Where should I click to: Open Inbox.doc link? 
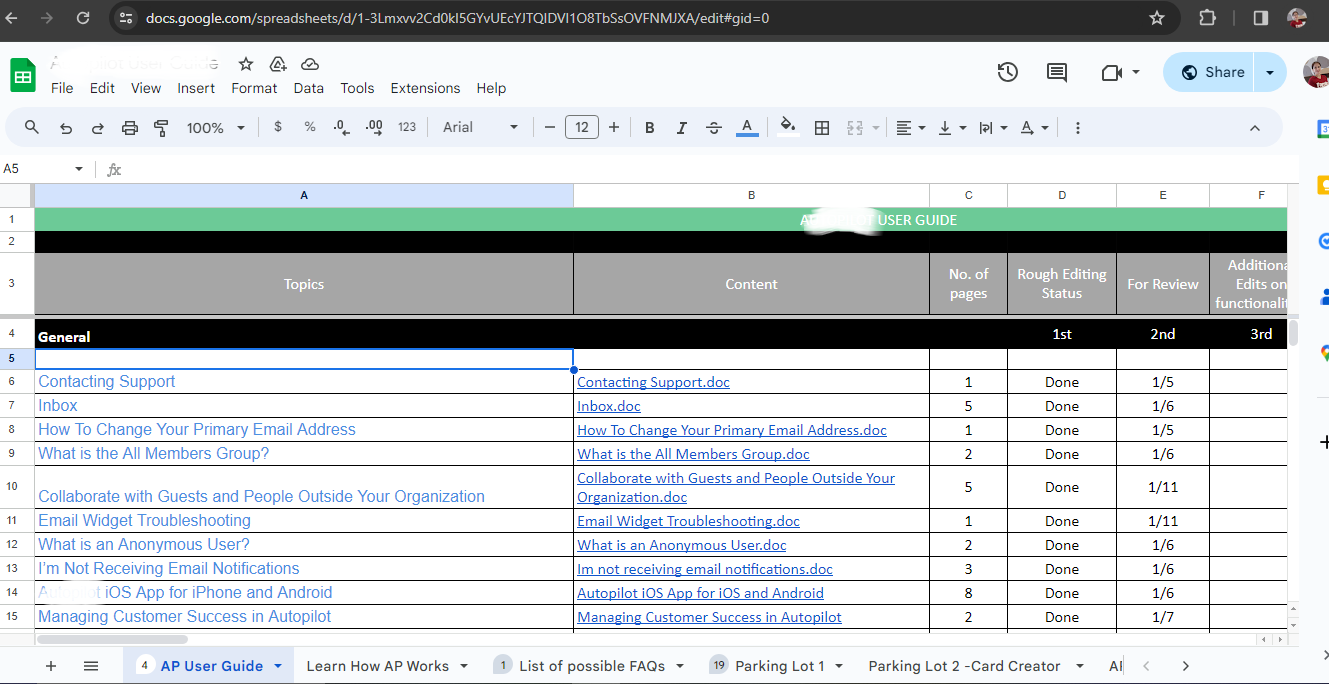(609, 406)
